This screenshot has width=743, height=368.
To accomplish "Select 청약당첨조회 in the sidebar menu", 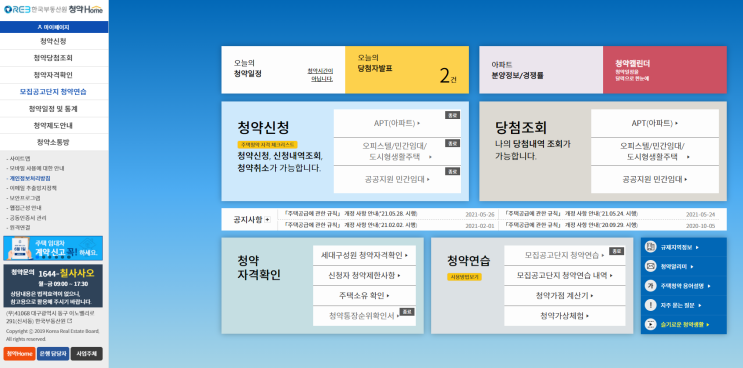I will (x=54, y=58).
